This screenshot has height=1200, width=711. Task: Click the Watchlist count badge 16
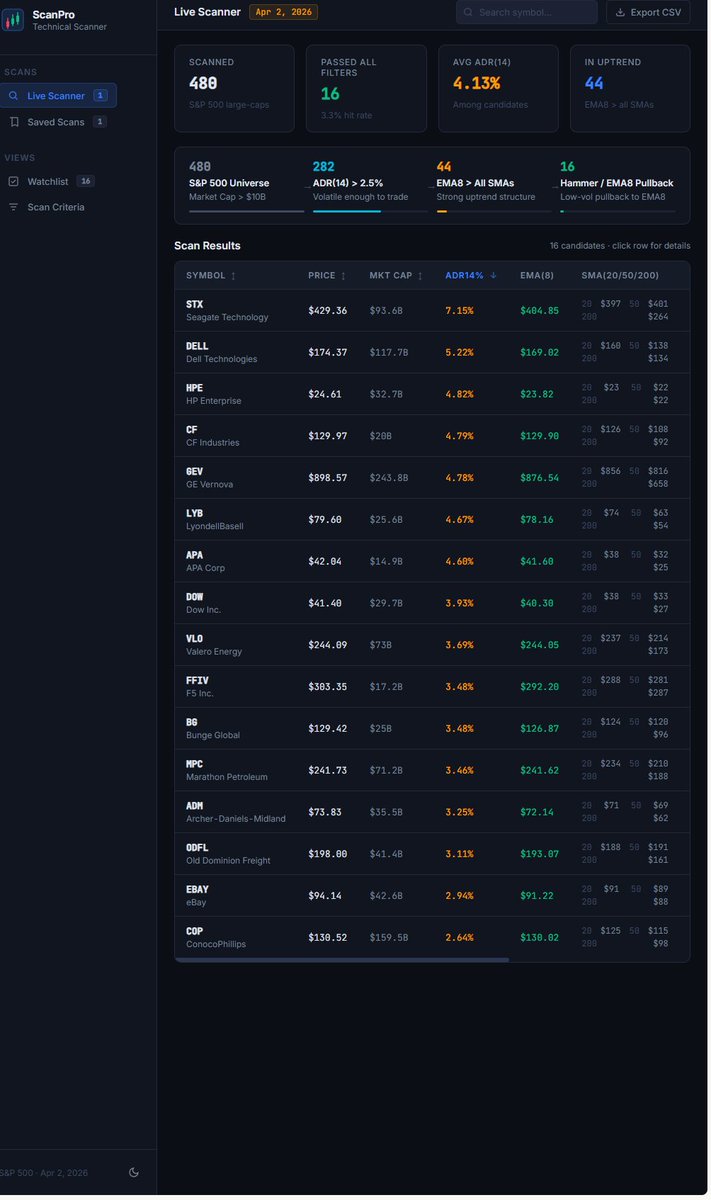[x=86, y=182]
